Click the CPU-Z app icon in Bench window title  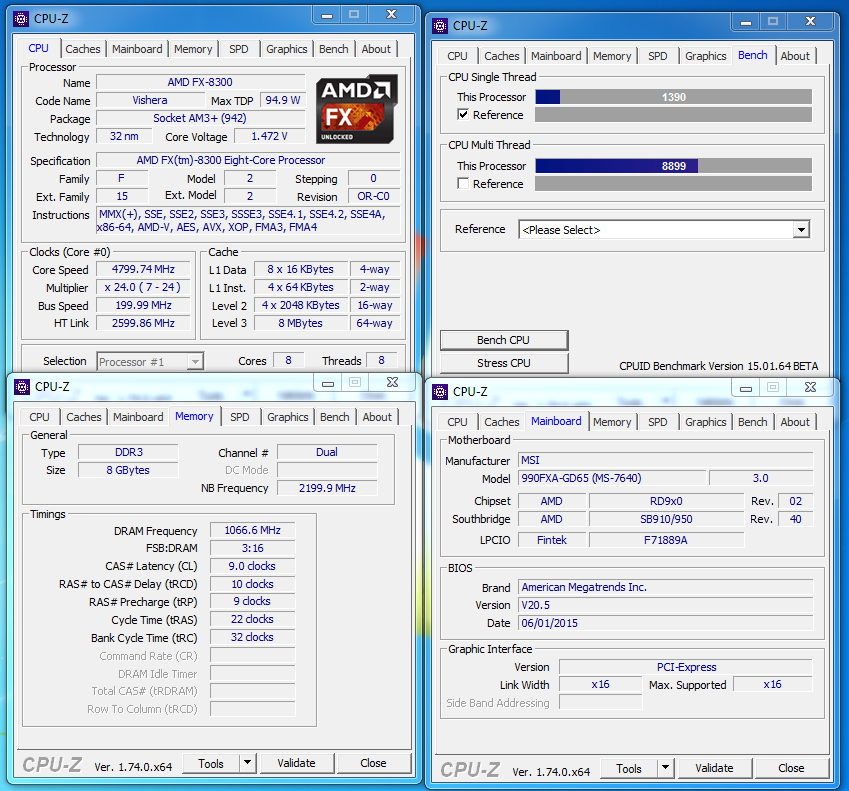(x=440, y=26)
